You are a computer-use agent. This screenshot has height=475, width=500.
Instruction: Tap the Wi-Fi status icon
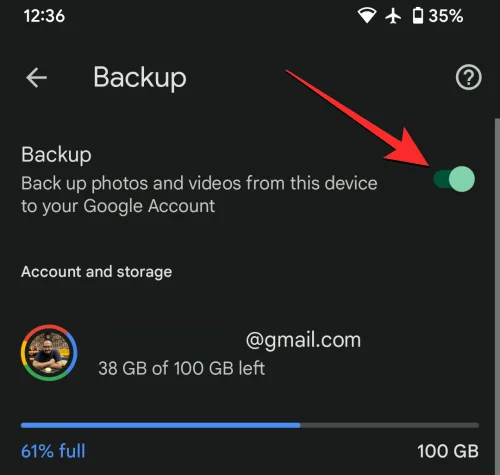tap(367, 15)
